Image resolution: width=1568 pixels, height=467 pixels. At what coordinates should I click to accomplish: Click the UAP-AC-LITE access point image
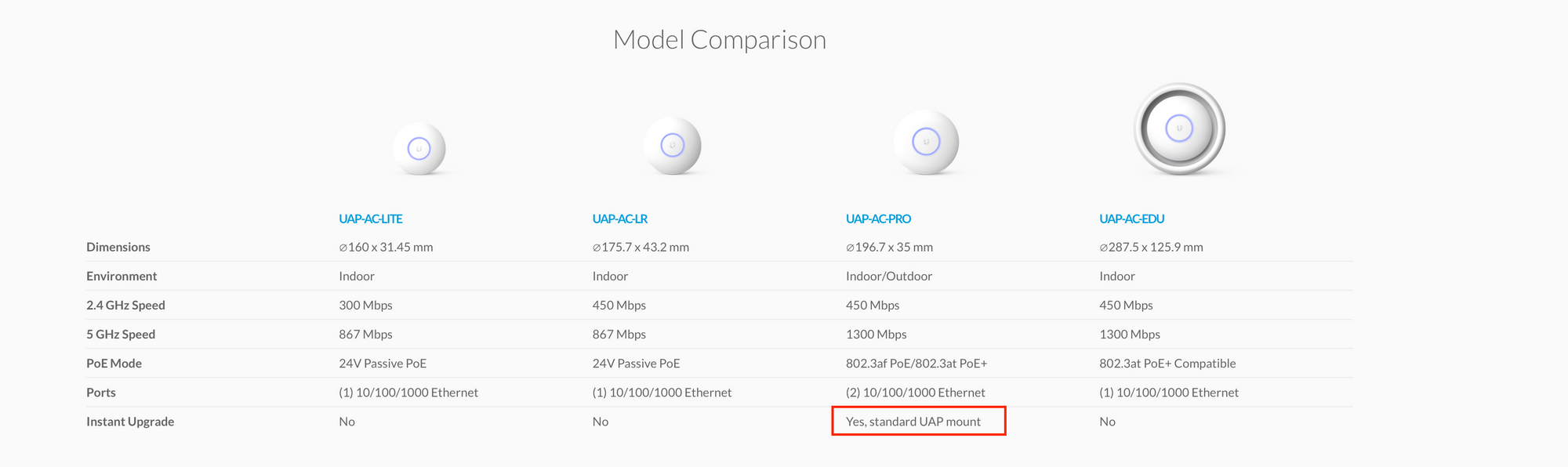tap(419, 148)
